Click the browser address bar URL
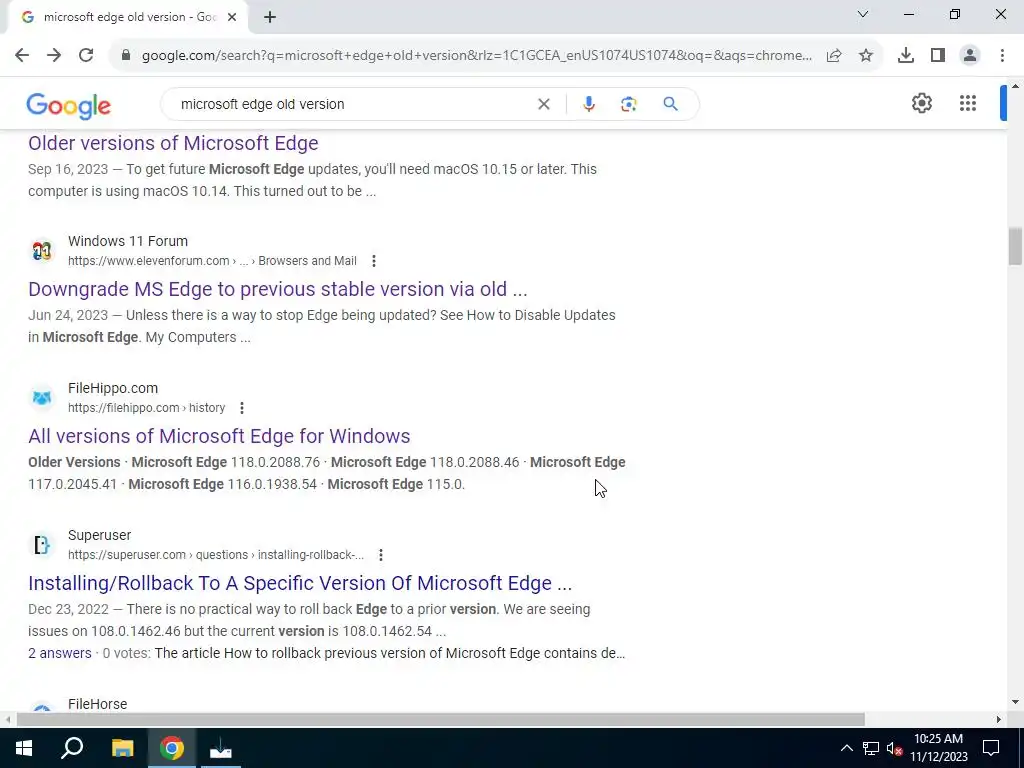This screenshot has height=768, width=1024. (x=477, y=56)
